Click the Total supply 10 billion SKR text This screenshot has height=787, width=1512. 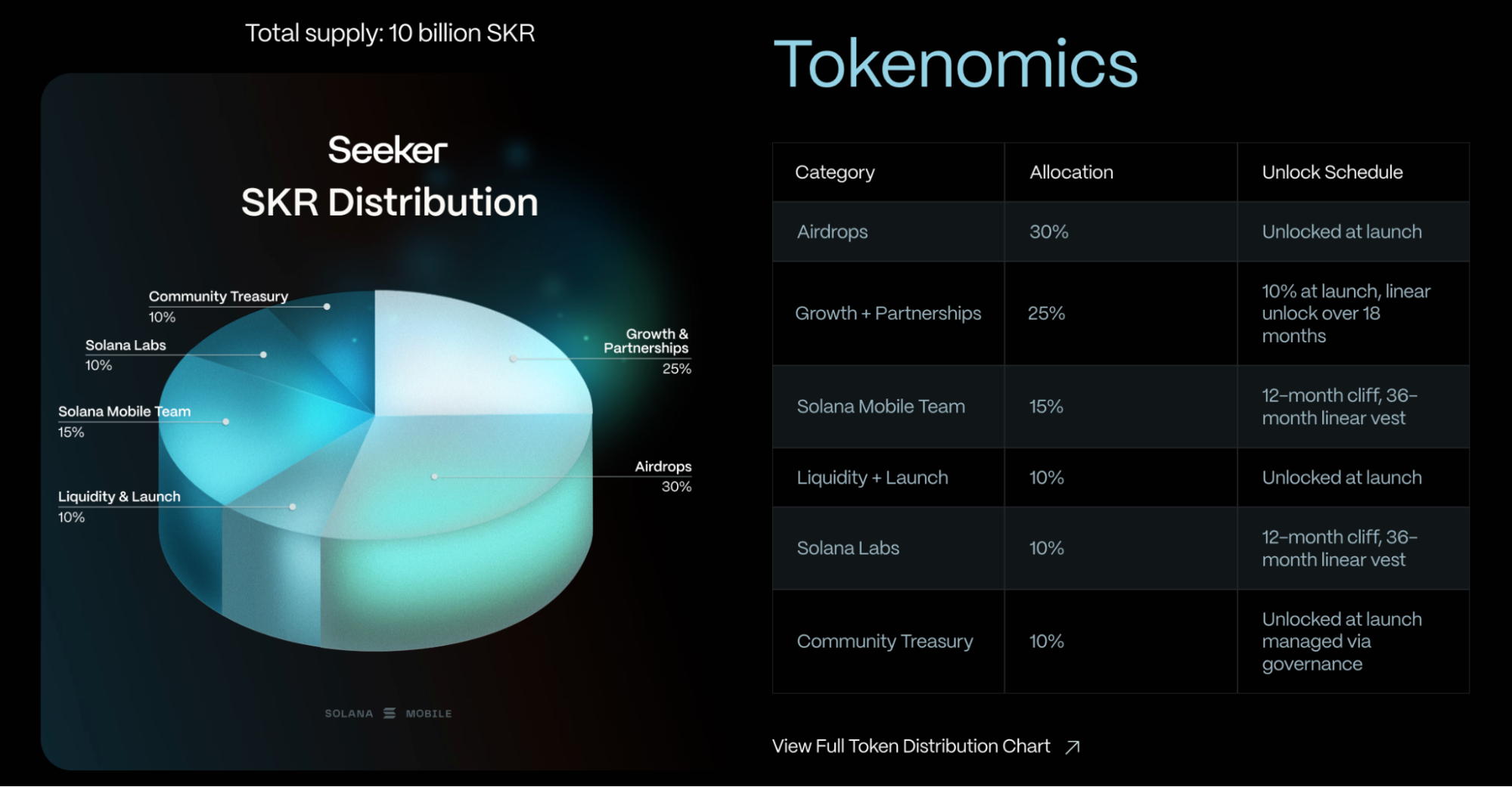(x=390, y=33)
